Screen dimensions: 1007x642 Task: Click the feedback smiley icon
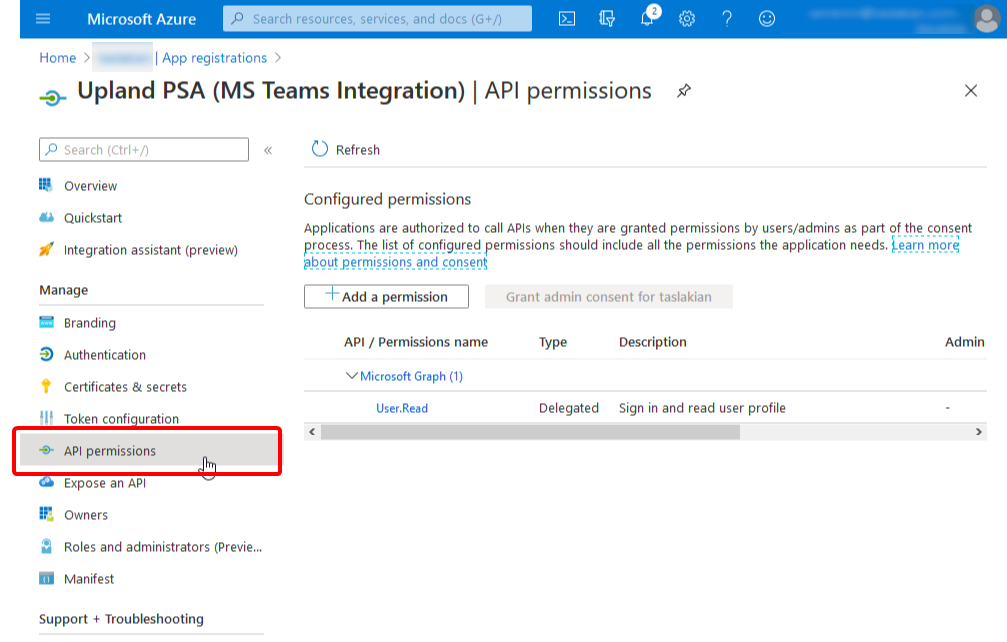coord(767,18)
